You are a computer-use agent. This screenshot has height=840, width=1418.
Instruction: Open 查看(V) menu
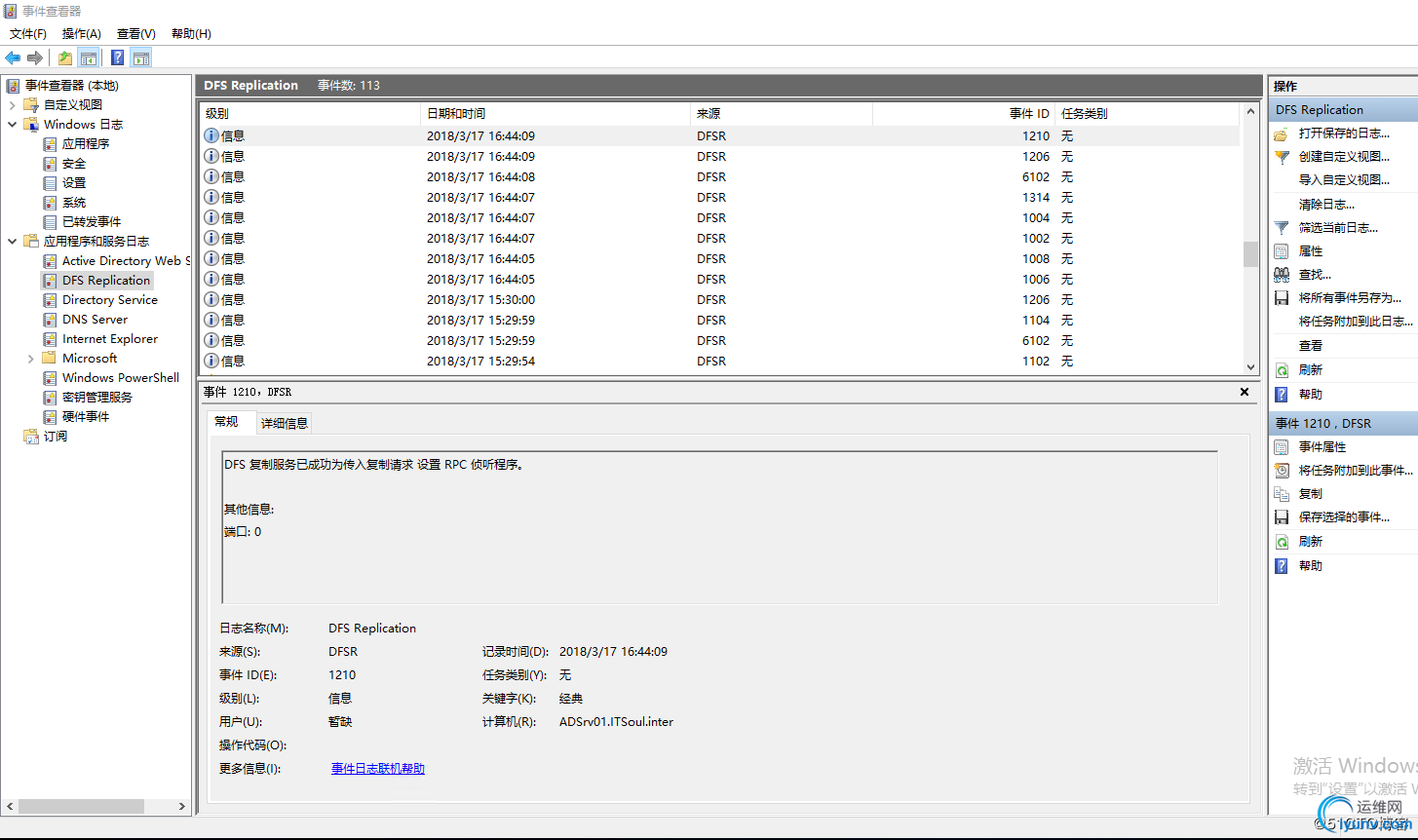(136, 34)
